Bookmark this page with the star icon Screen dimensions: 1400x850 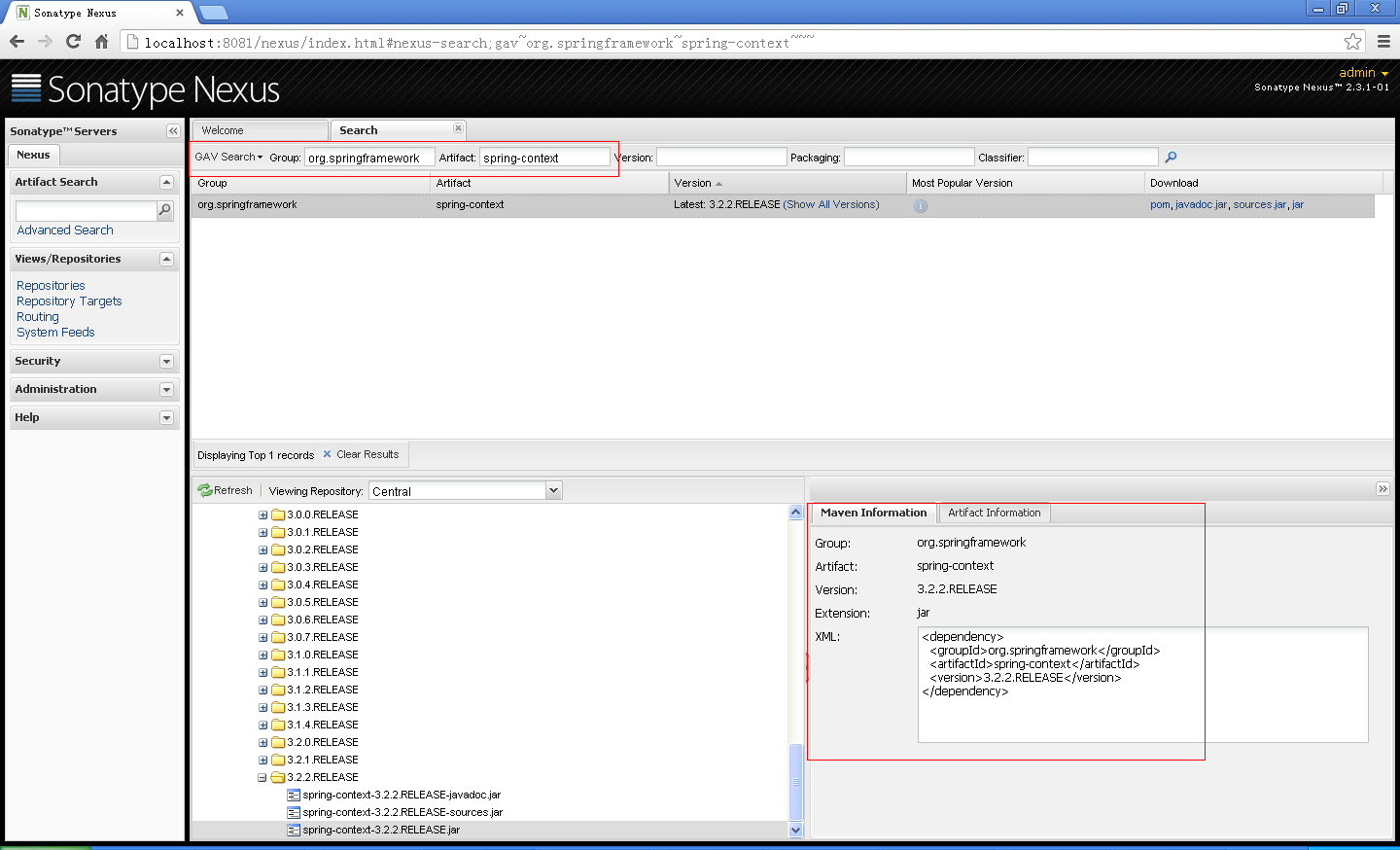(x=1352, y=42)
